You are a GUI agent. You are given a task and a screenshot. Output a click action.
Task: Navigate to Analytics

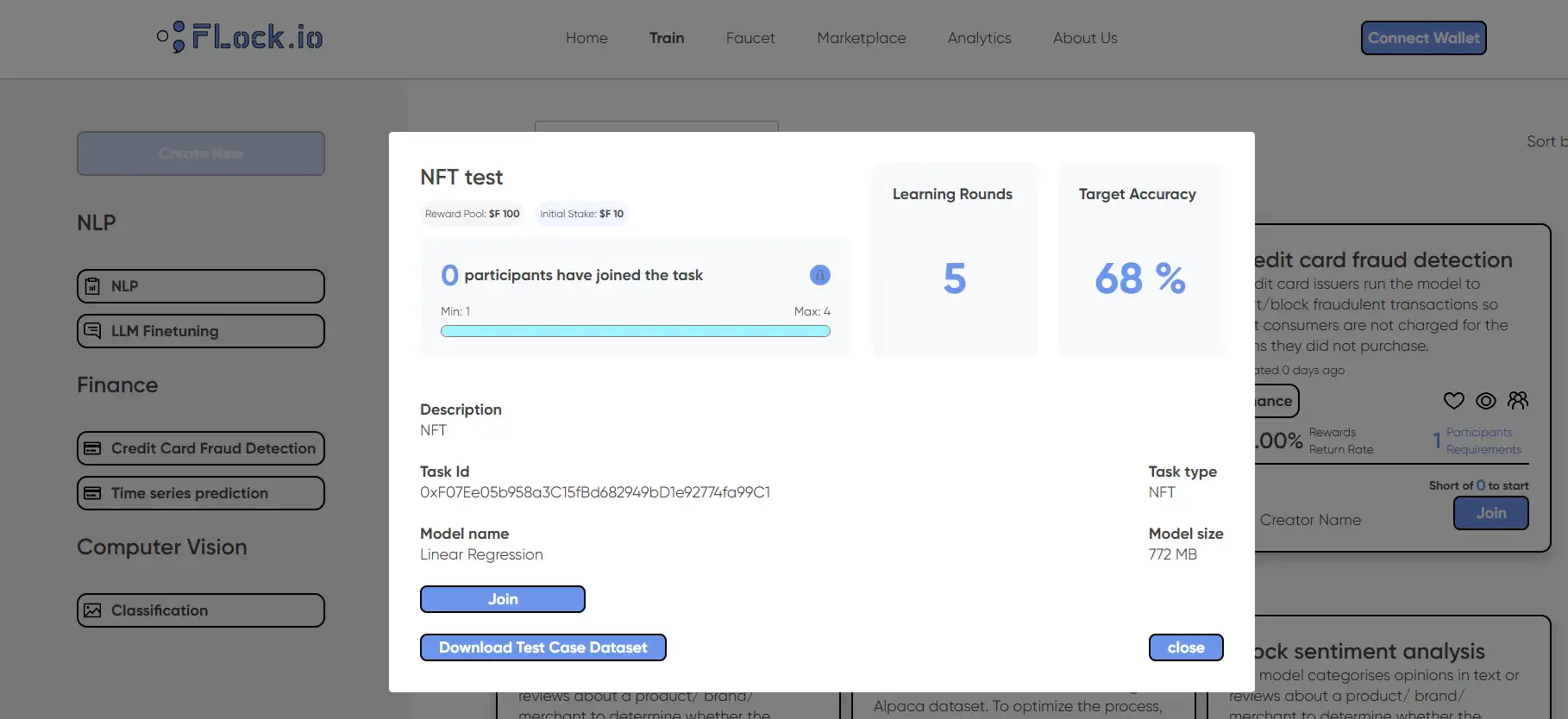[x=979, y=38]
